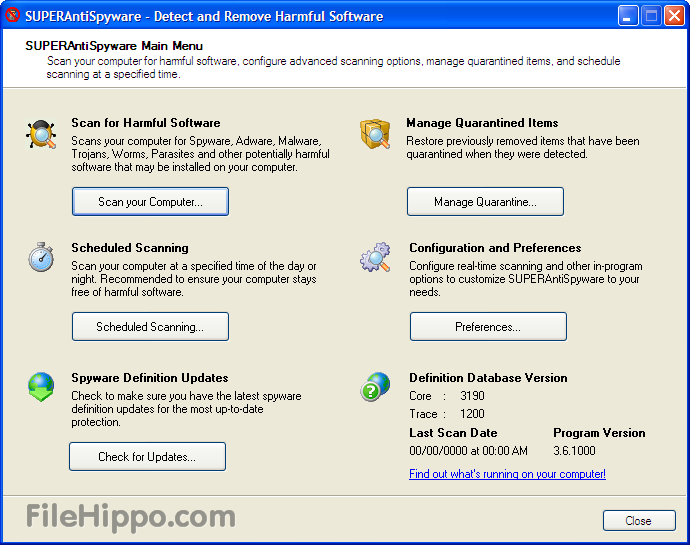
Task: Click the Configuration and Preferences heading
Action: pyautogui.click(x=495, y=248)
